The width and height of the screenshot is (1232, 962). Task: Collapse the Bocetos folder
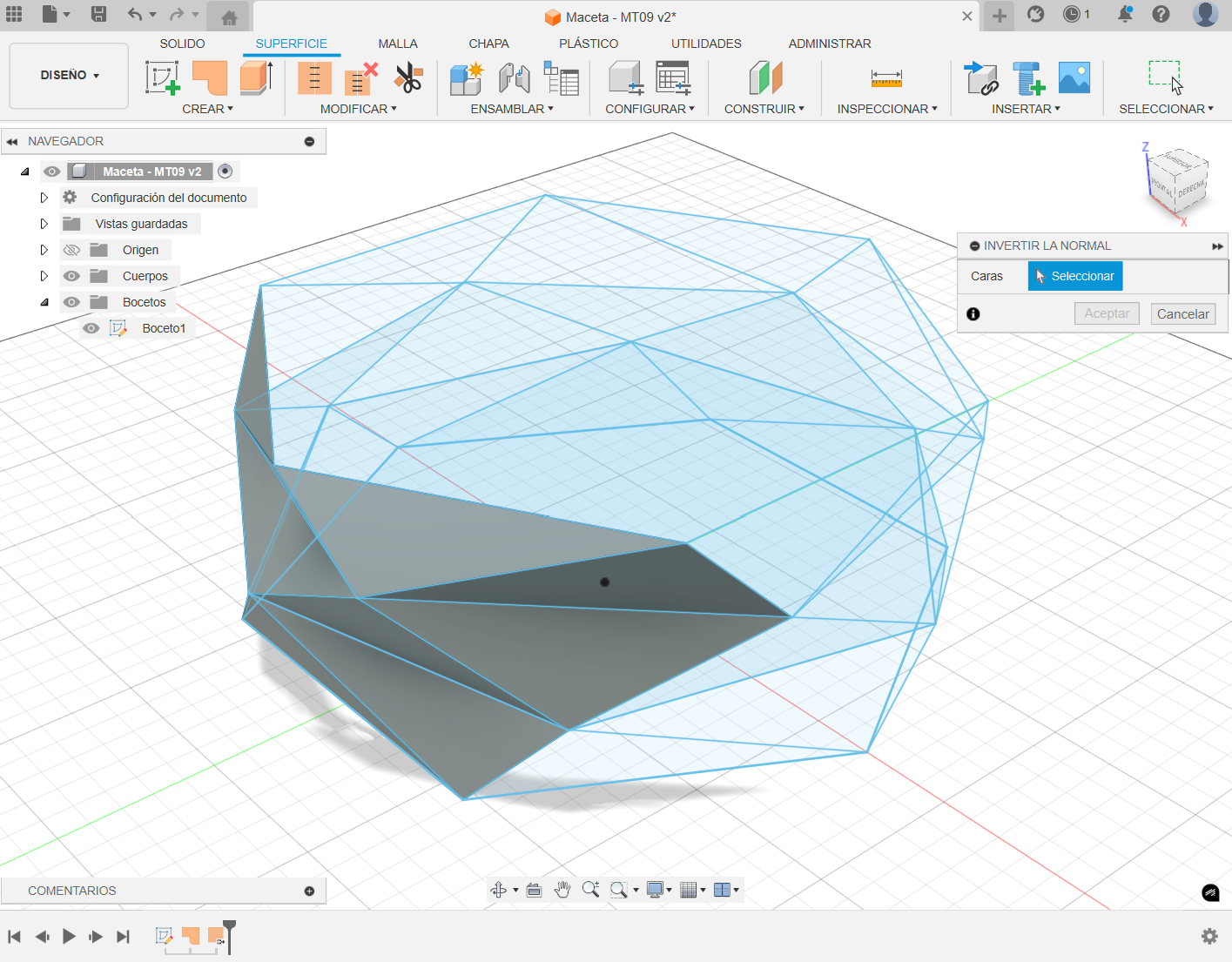[44, 302]
